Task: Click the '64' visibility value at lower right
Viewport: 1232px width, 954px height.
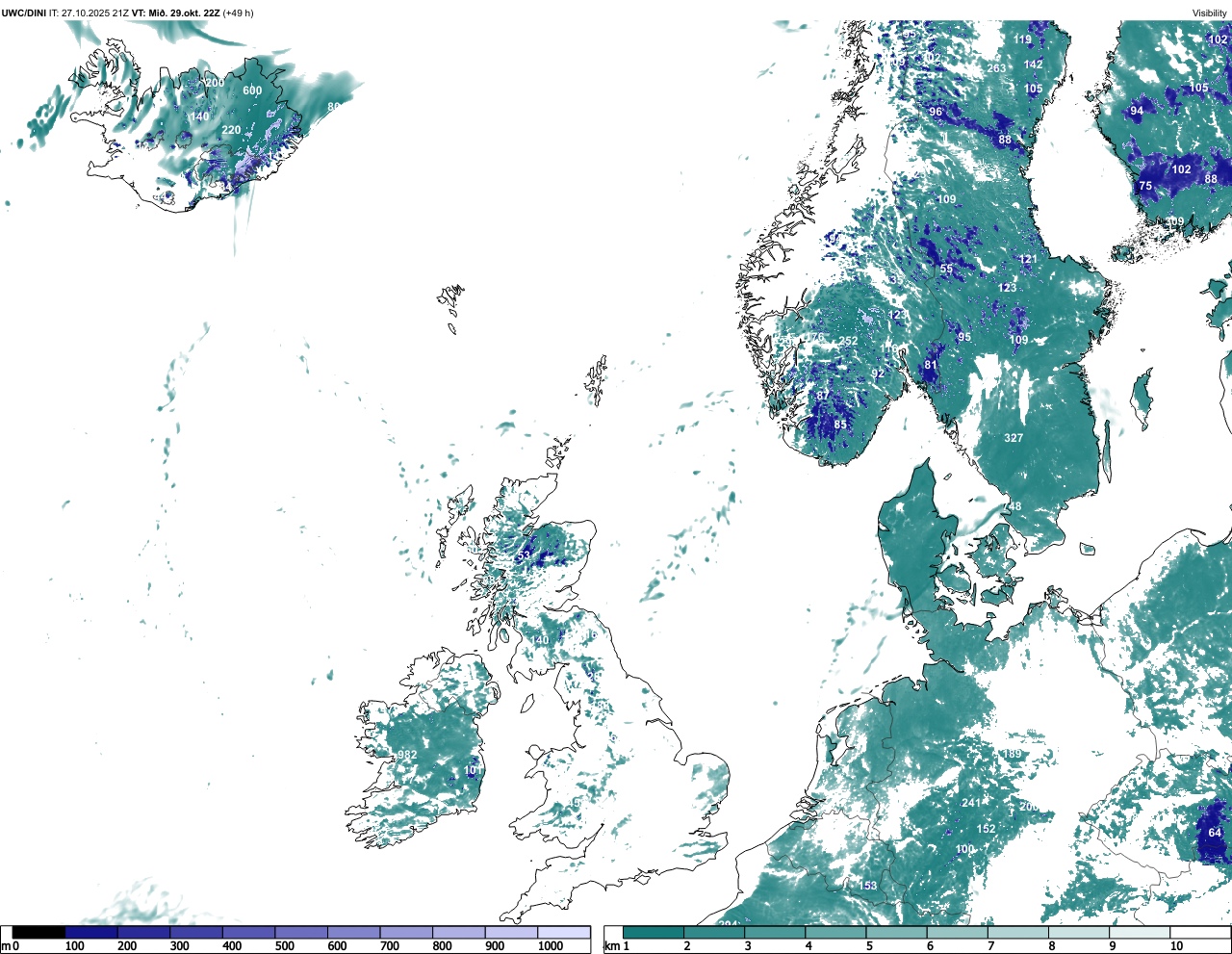Action: [x=1215, y=833]
